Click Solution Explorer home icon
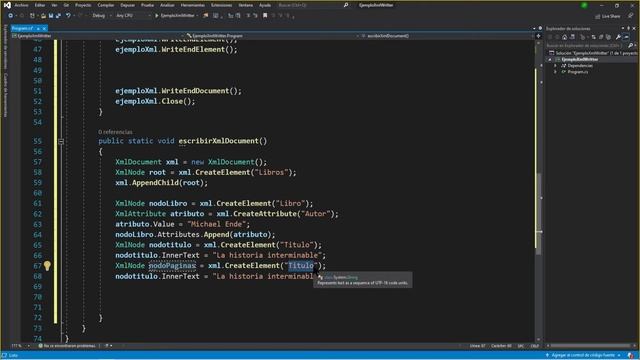 tap(564, 37)
